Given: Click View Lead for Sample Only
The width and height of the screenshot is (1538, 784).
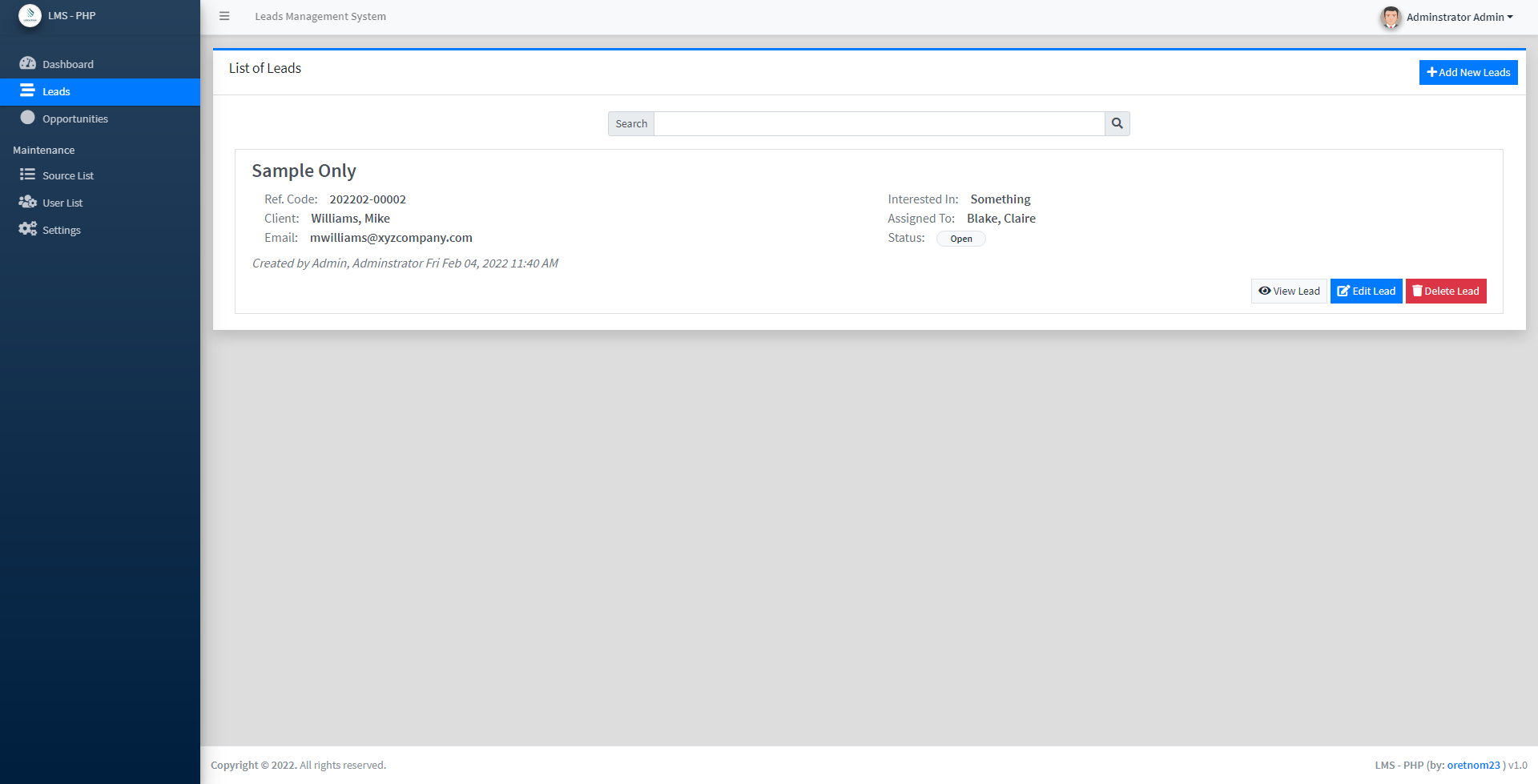Looking at the screenshot, I should (x=1289, y=291).
